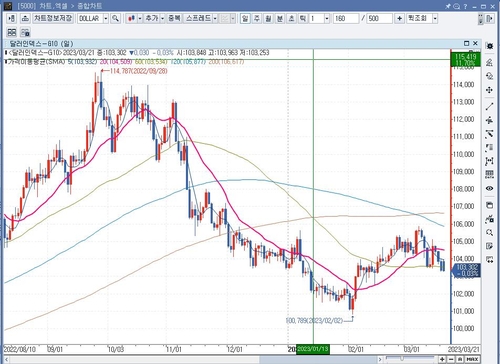This screenshot has height=364, width=500.
Task: Click the sidebar icon just below the trend line tool
Action: 489,120
